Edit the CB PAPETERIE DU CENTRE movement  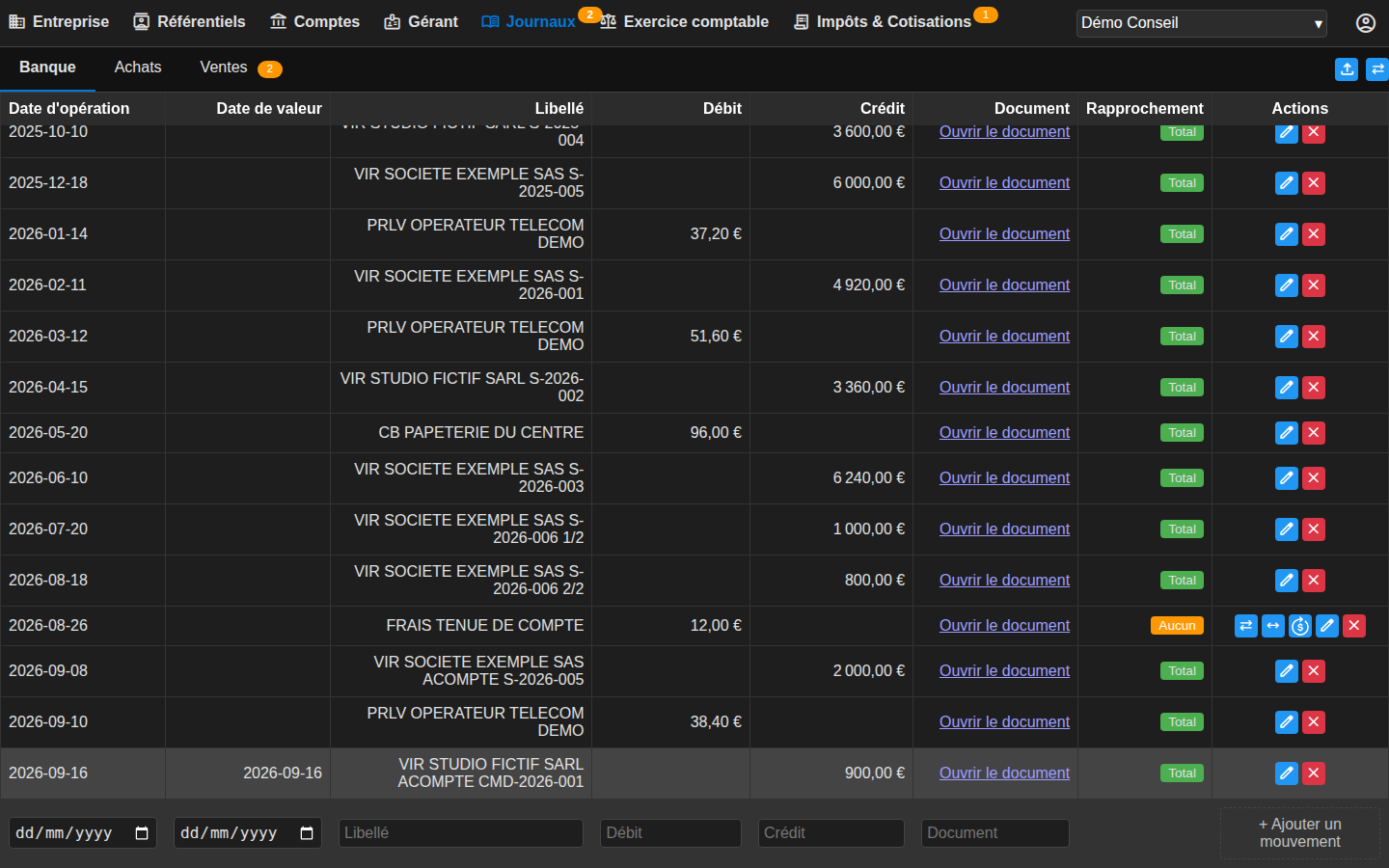coord(1287,433)
